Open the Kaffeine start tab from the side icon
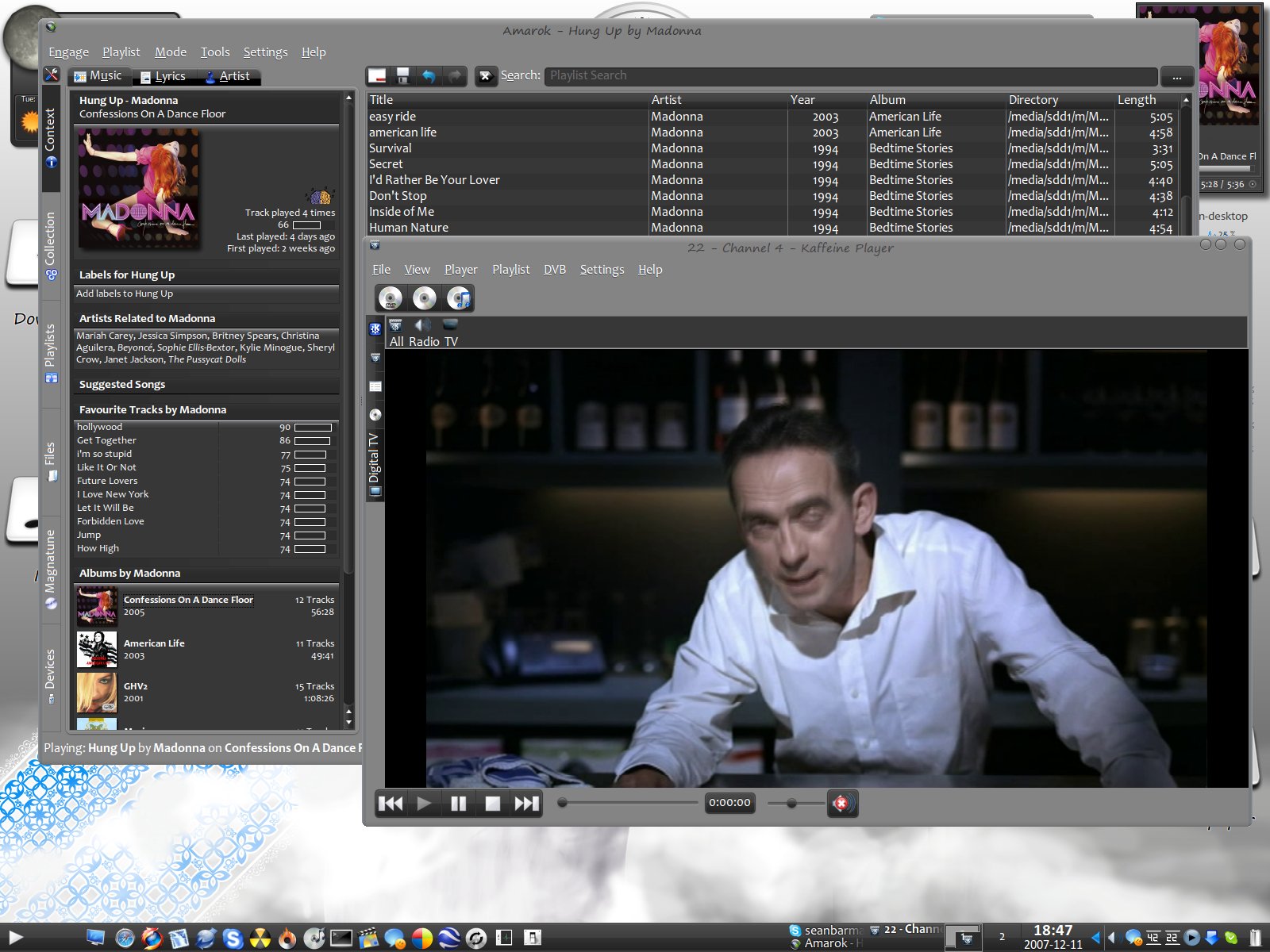This screenshot has height=952, width=1270. (x=375, y=328)
